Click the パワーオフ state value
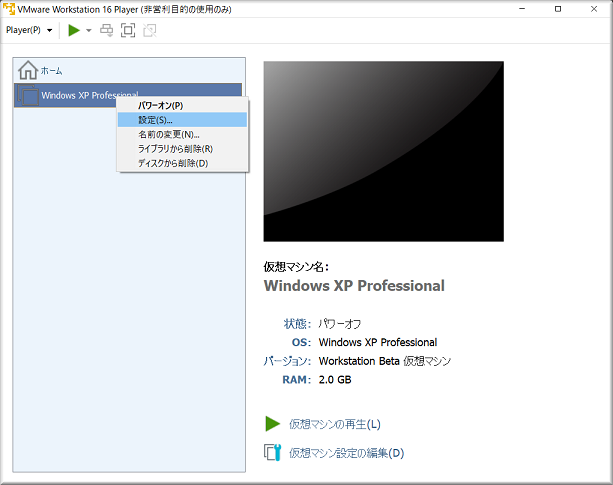 (x=339, y=324)
